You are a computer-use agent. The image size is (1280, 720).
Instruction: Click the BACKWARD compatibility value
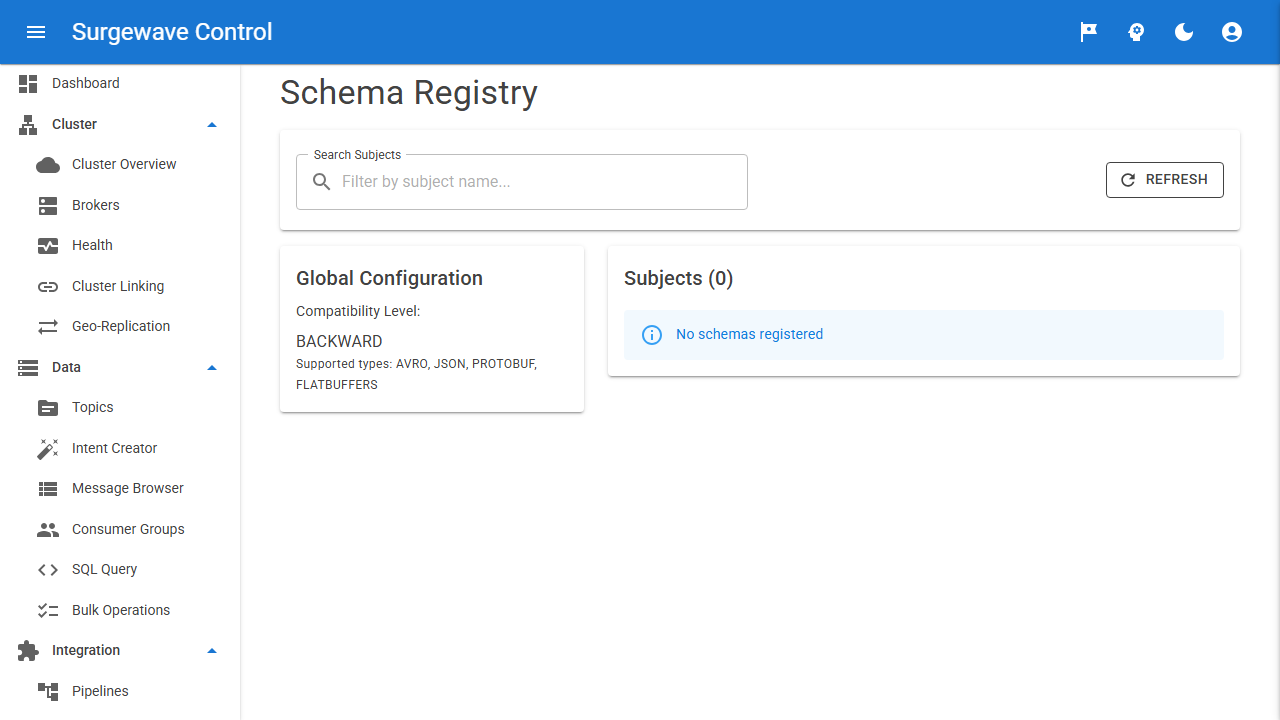339,342
